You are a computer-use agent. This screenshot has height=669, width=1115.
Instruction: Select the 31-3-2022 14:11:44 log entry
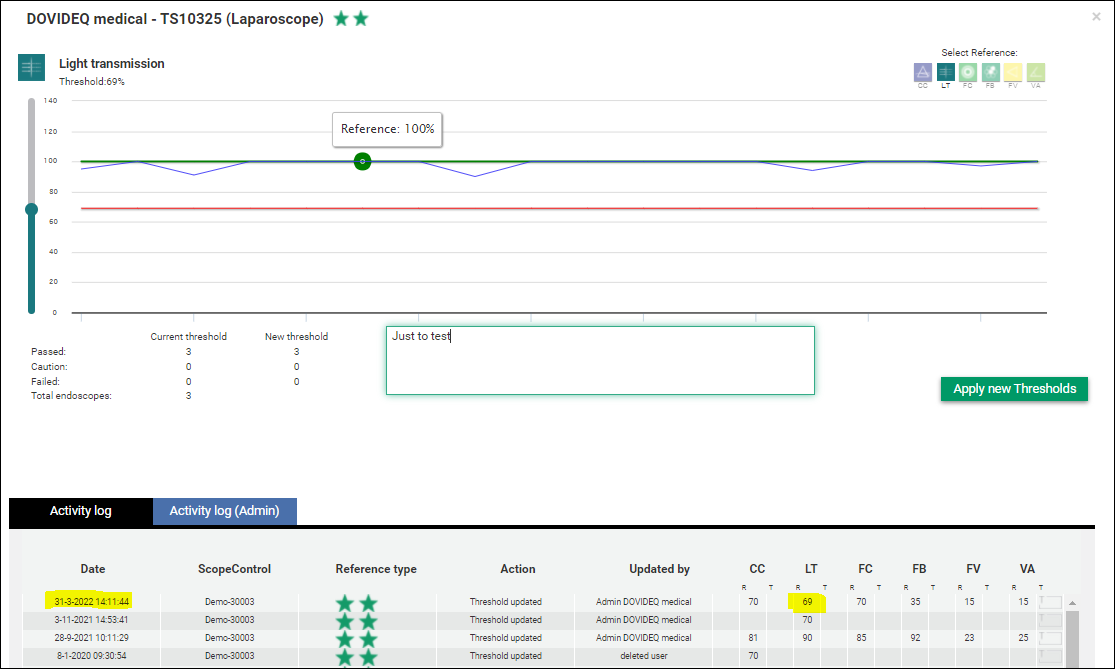pyautogui.click(x=92, y=602)
